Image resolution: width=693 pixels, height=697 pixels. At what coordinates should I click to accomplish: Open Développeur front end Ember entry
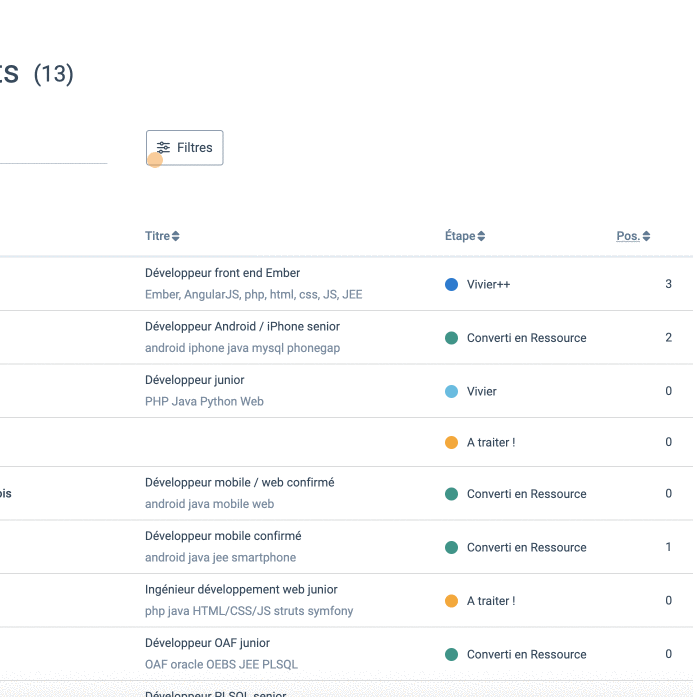pyautogui.click(x=222, y=273)
